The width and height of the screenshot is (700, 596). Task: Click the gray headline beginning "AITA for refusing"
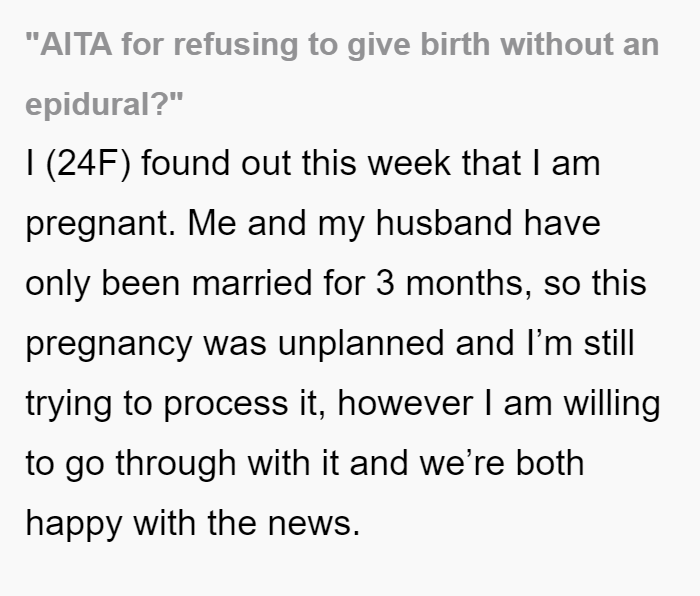tap(342, 74)
